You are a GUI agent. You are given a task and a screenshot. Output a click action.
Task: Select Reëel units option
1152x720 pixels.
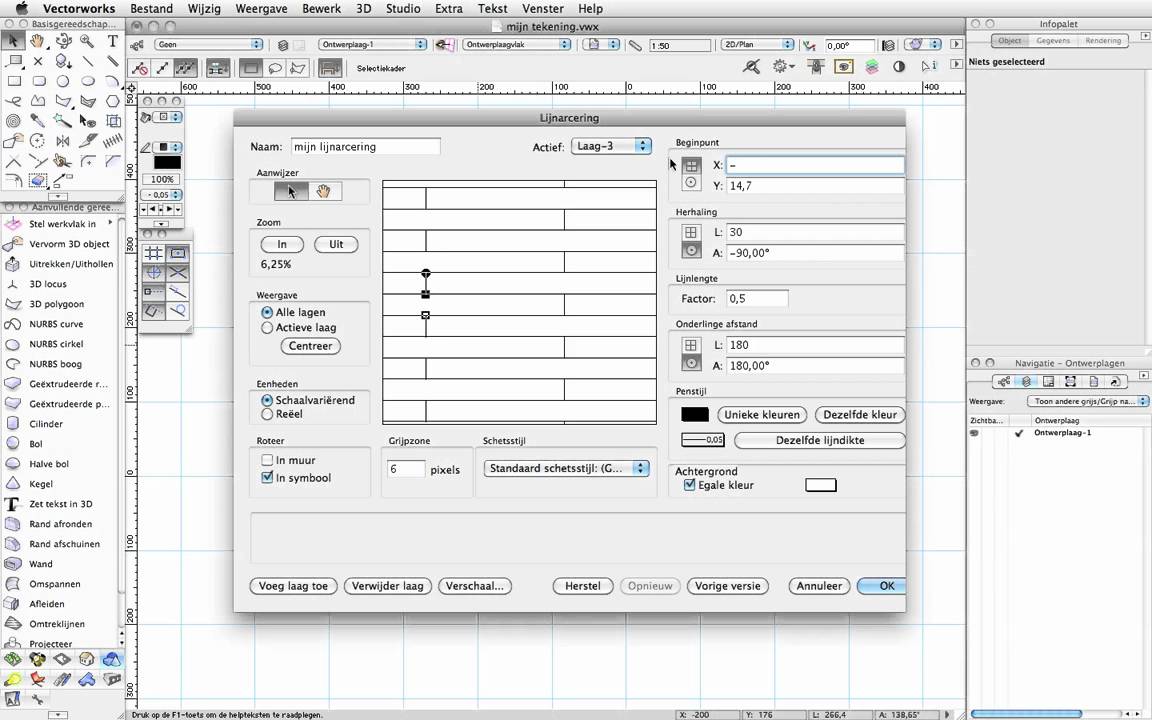point(267,414)
